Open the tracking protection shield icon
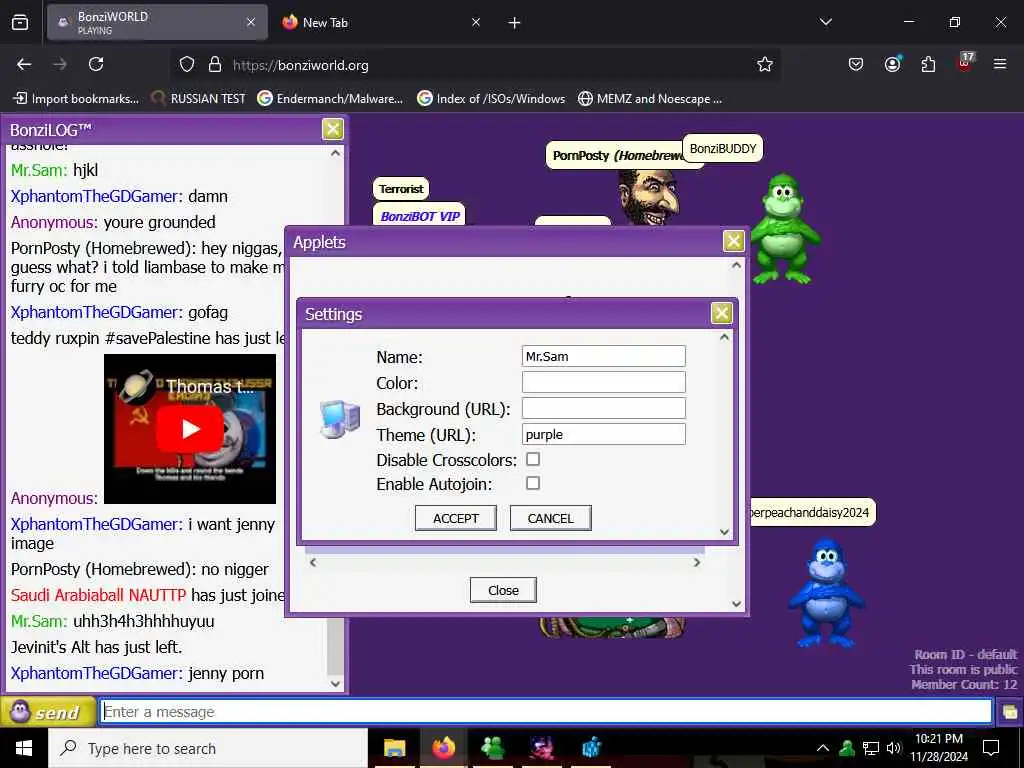 (x=187, y=65)
